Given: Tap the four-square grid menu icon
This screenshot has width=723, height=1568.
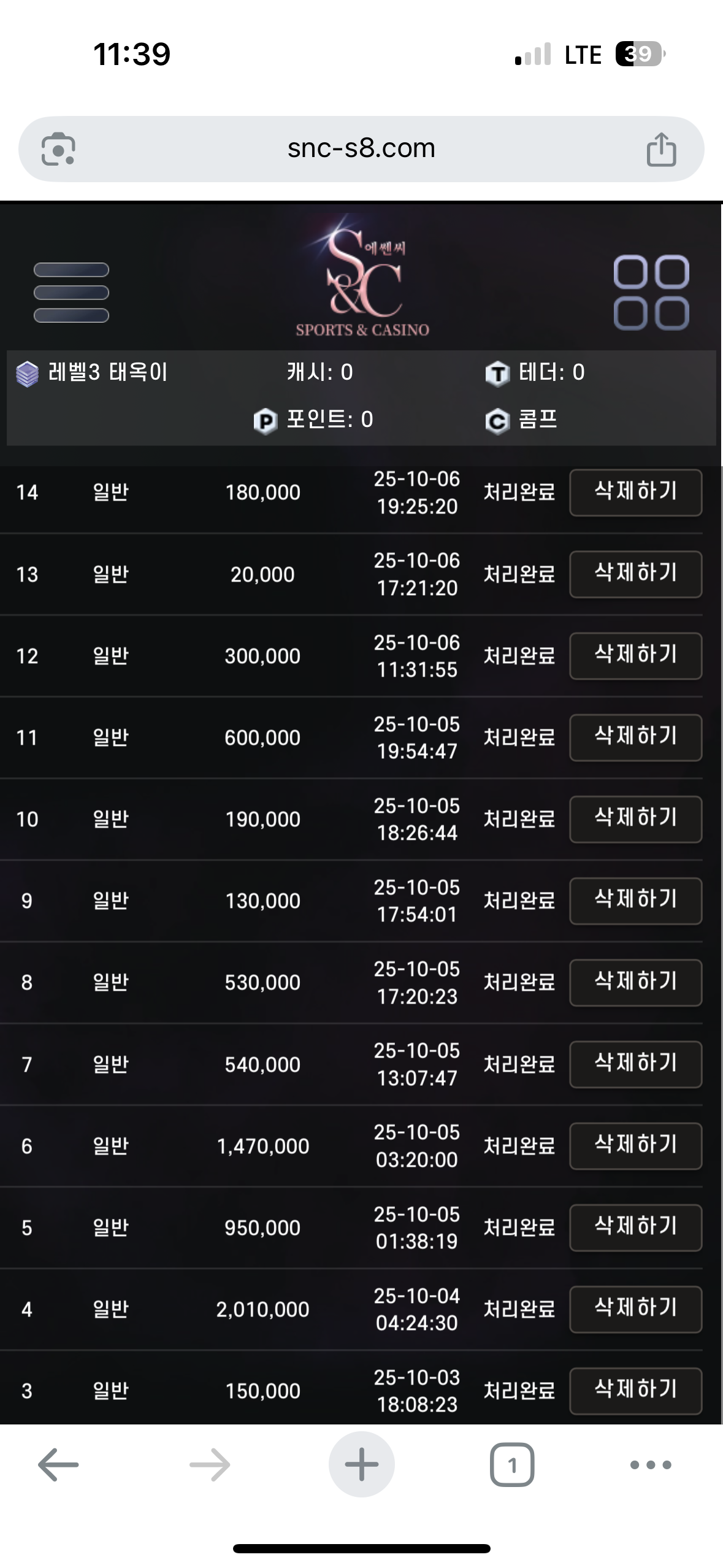Looking at the screenshot, I should pos(651,292).
